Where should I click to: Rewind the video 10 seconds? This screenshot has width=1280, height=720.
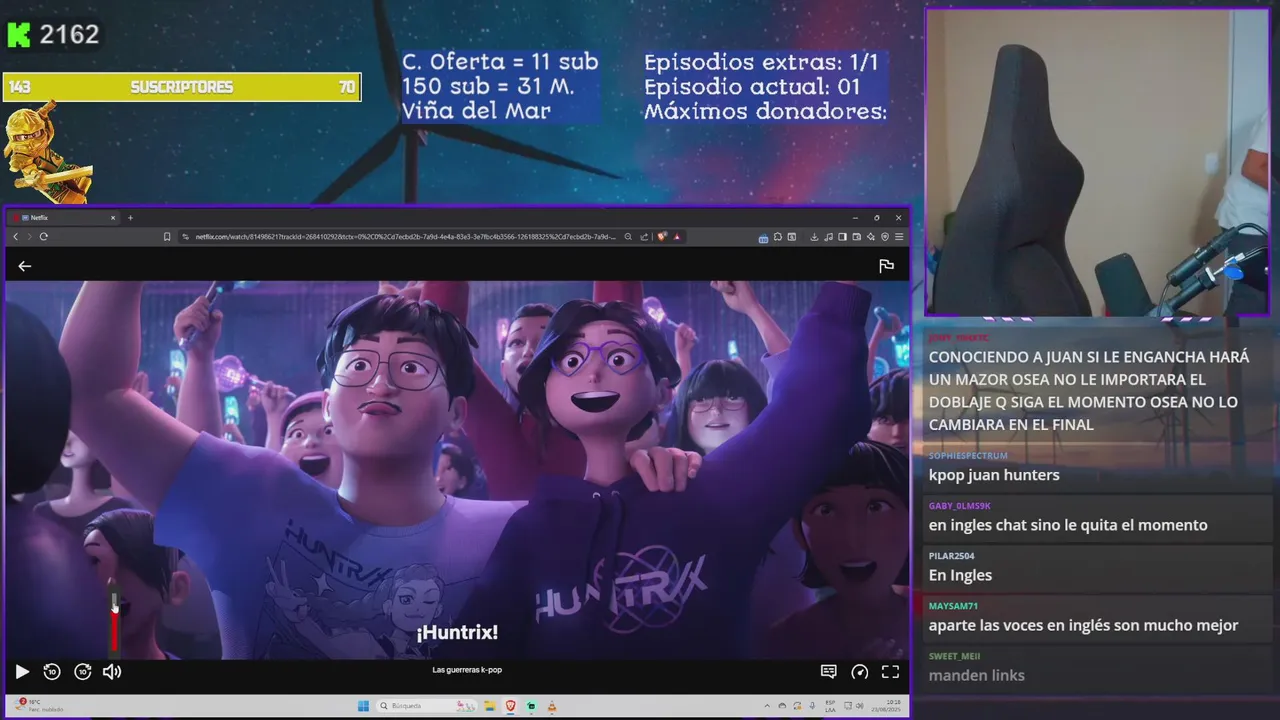point(52,672)
